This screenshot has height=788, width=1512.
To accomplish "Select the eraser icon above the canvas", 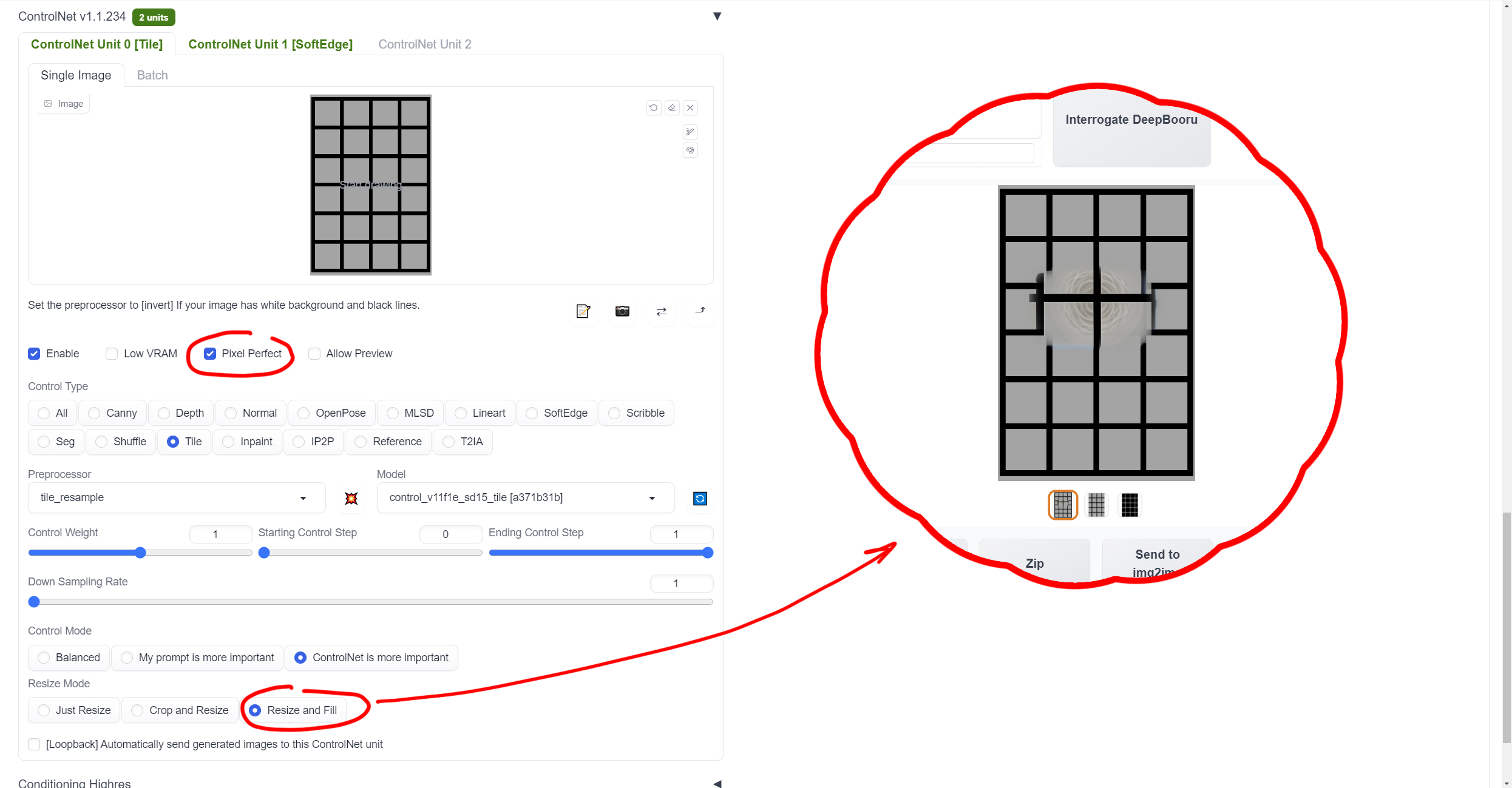I will pos(672,107).
